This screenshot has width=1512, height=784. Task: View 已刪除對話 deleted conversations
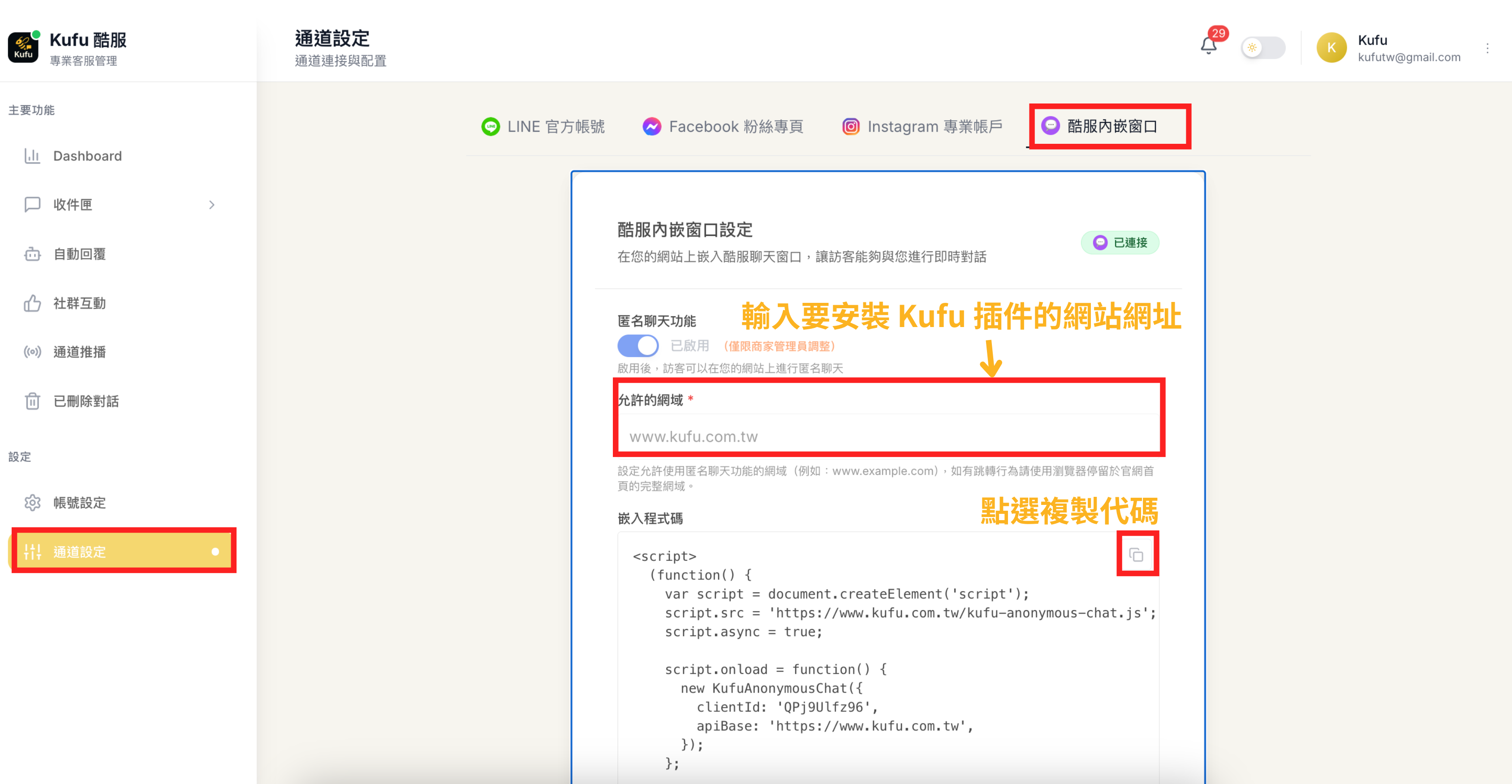[x=86, y=401]
